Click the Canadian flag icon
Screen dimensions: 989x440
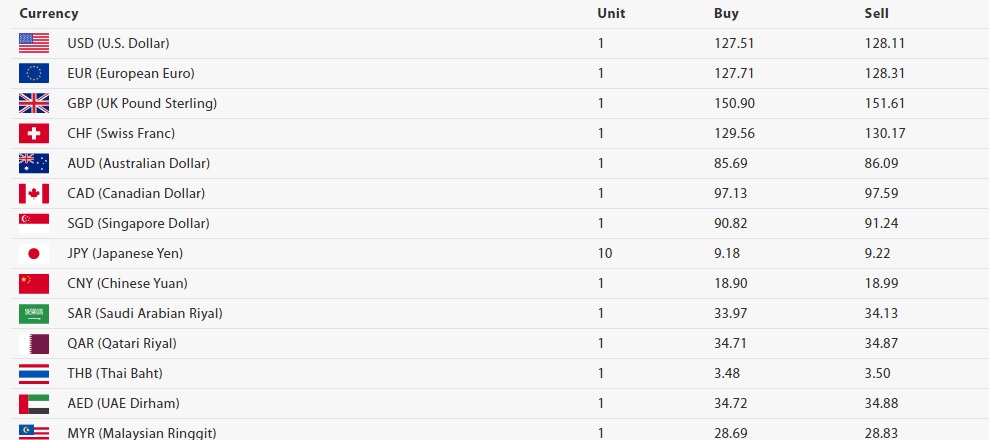coord(33,194)
